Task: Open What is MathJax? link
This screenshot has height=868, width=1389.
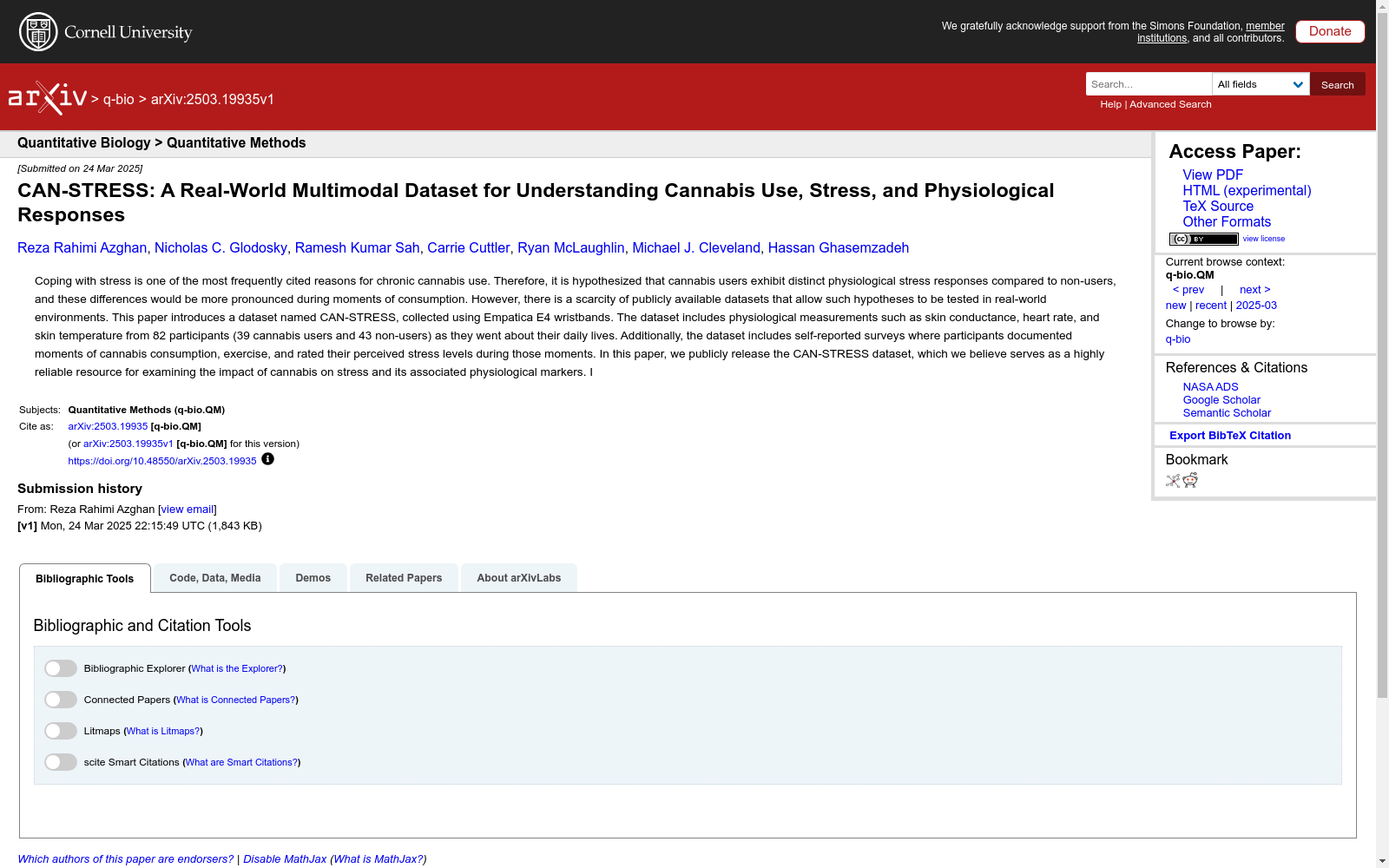Action: [x=379, y=859]
